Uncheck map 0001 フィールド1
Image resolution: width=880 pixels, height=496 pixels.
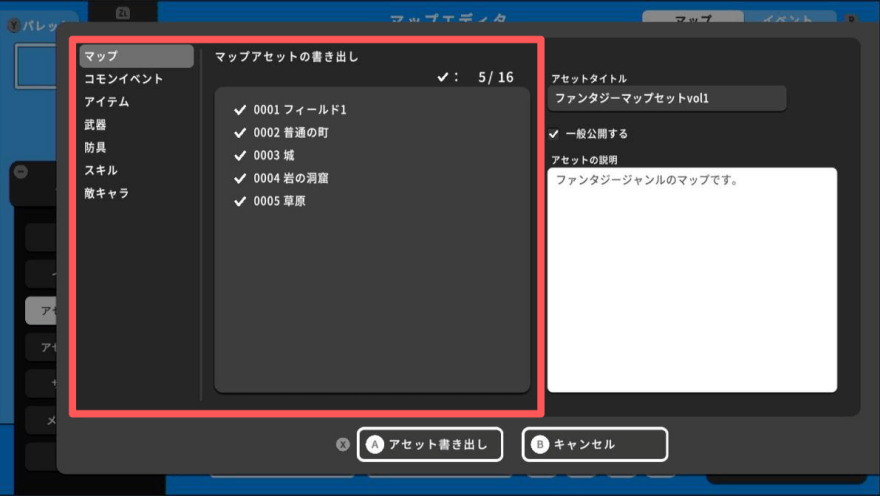point(240,110)
